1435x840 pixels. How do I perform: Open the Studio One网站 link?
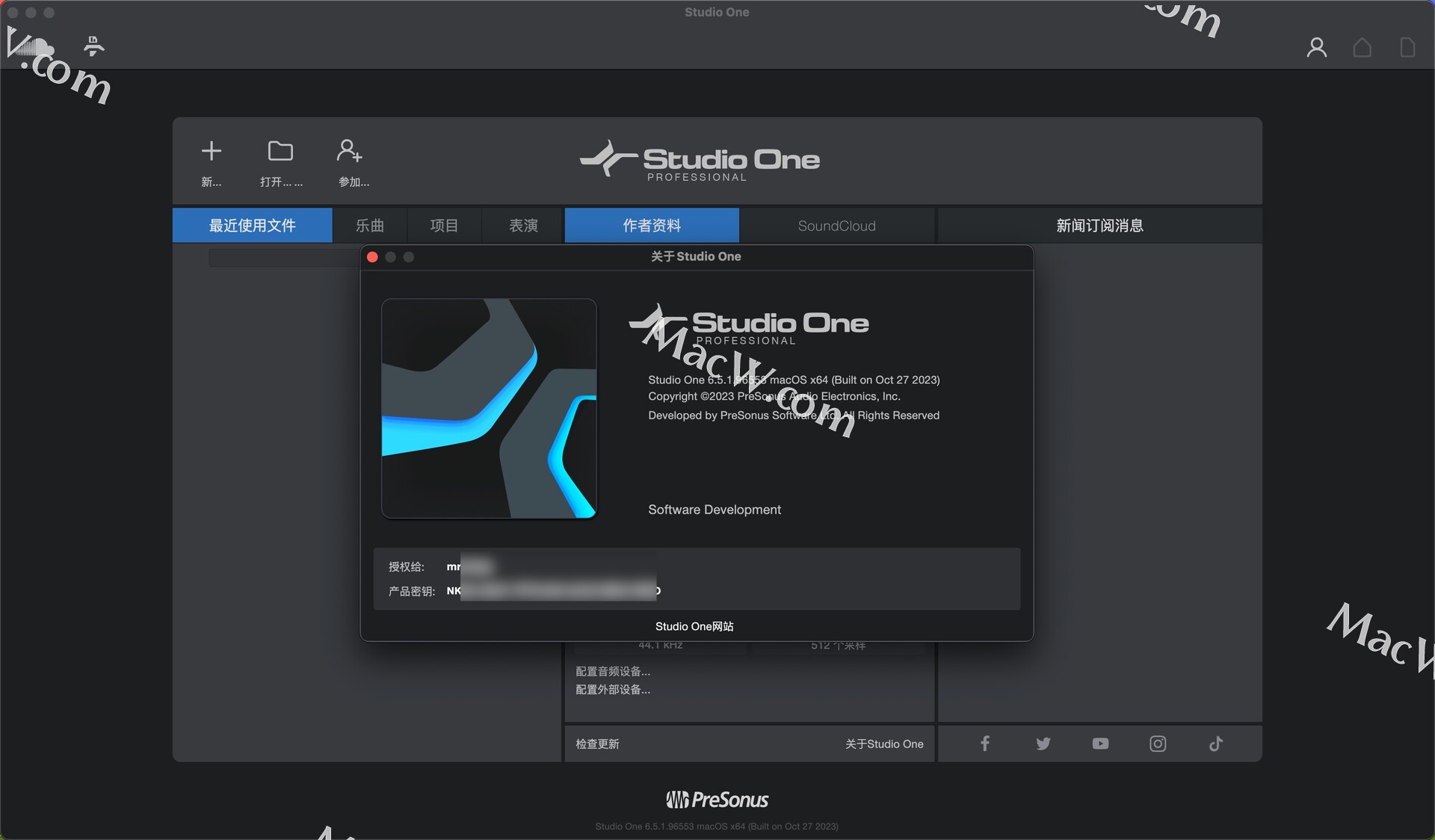[x=694, y=626]
